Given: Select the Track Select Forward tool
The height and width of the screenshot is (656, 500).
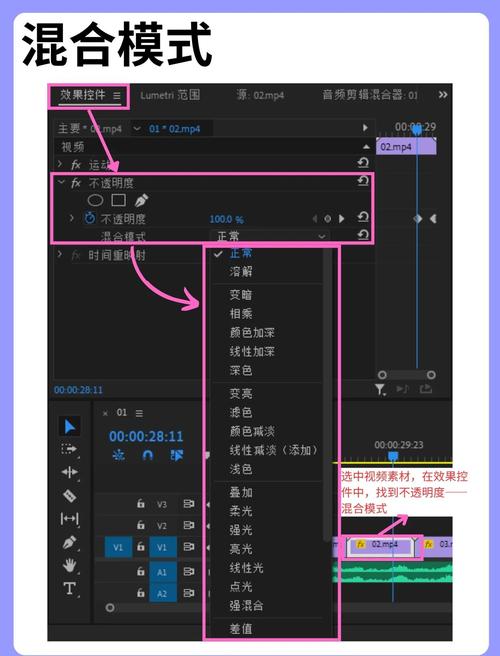Looking at the screenshot, I should pyautogui.click(x=69, y=449).
